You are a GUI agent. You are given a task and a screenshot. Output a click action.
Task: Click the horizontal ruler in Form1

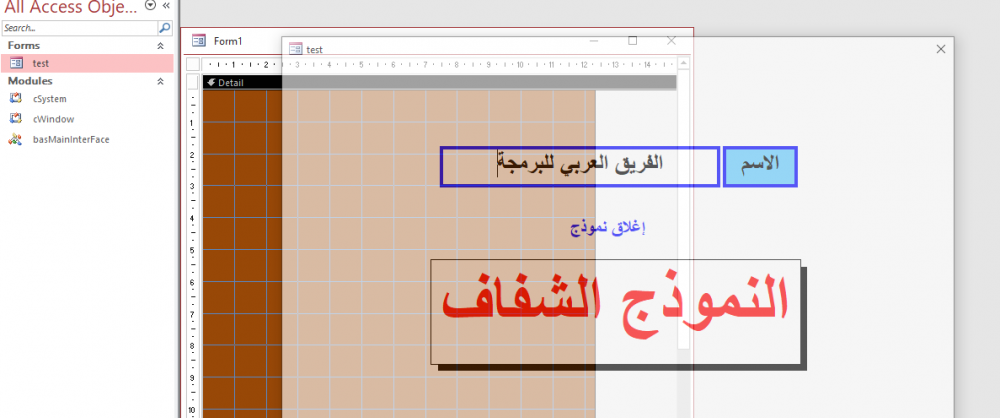(439, 64)
